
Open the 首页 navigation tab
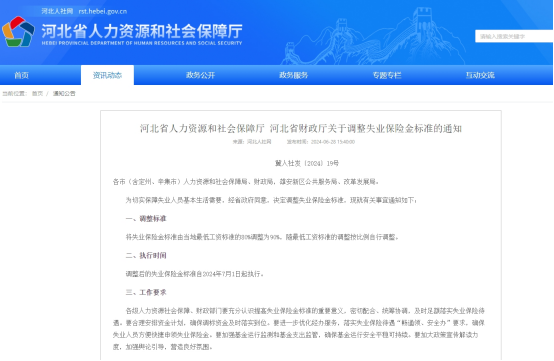coord(22,75)
